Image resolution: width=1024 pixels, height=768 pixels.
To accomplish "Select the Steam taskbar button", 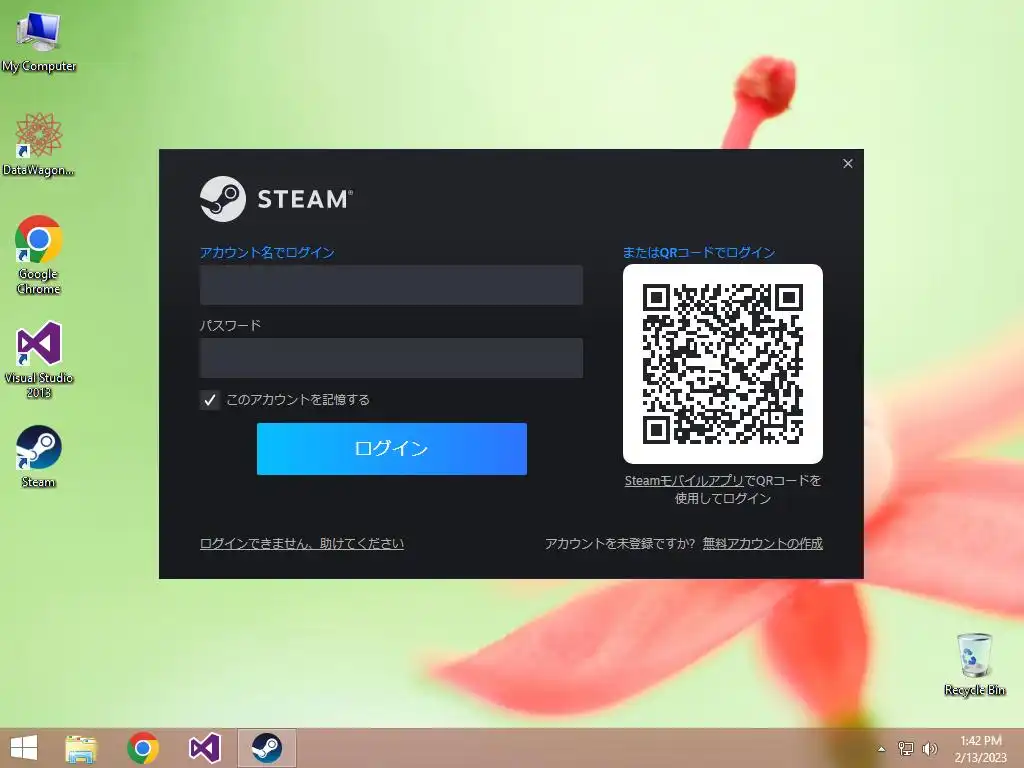I will [266, 748].
